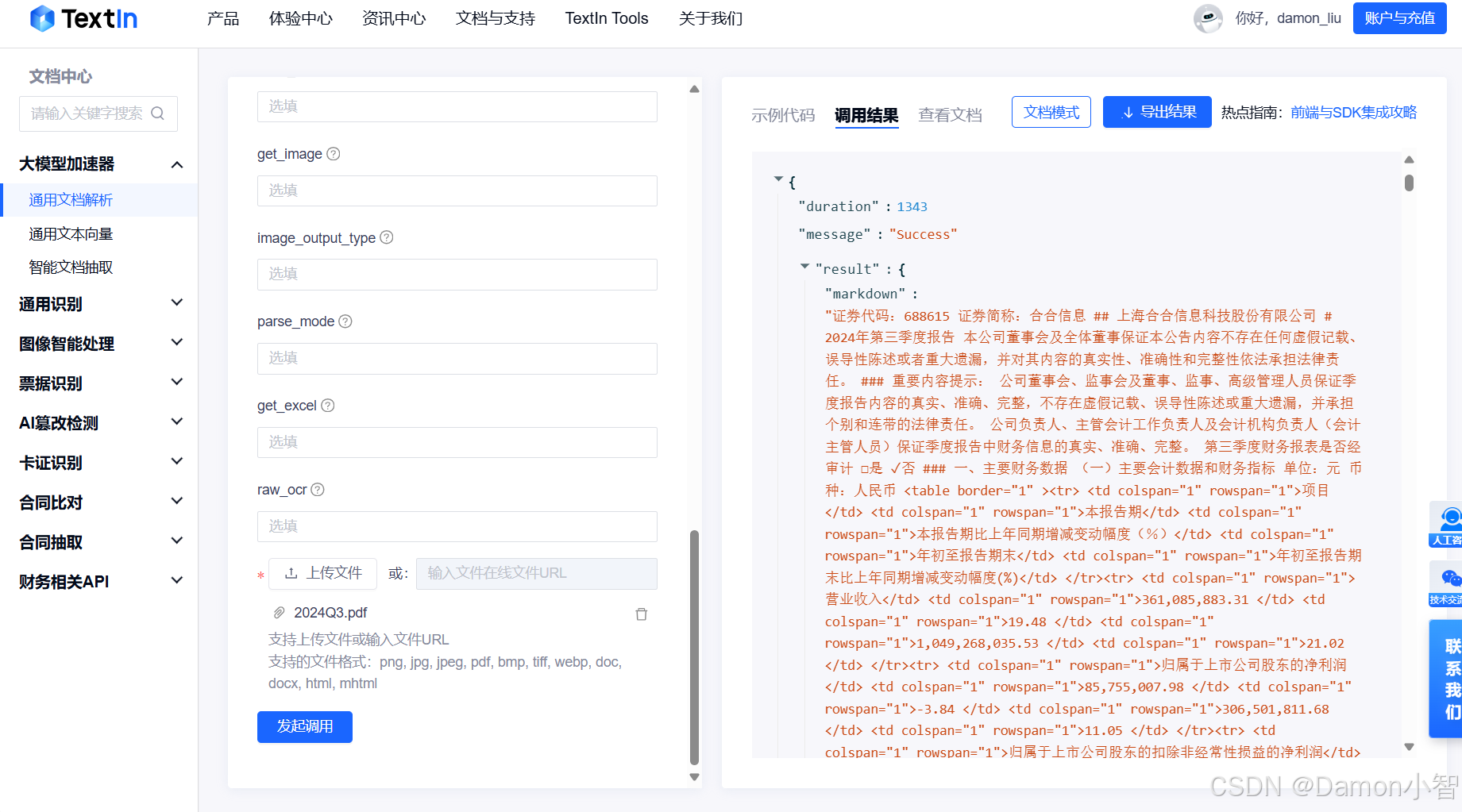Open the help icon beside get_image
The image size is (1462, 812).
tap(333, 154)
